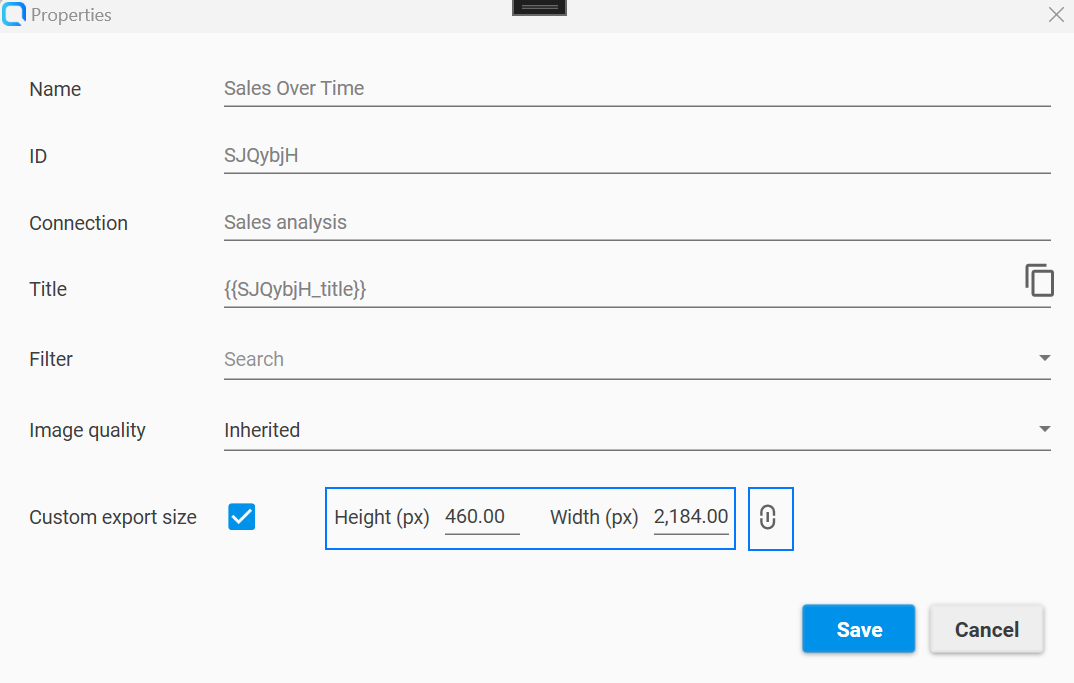Open the Image quality dropdown
Screen dimensions: 1074x683
coord(1044,428)
